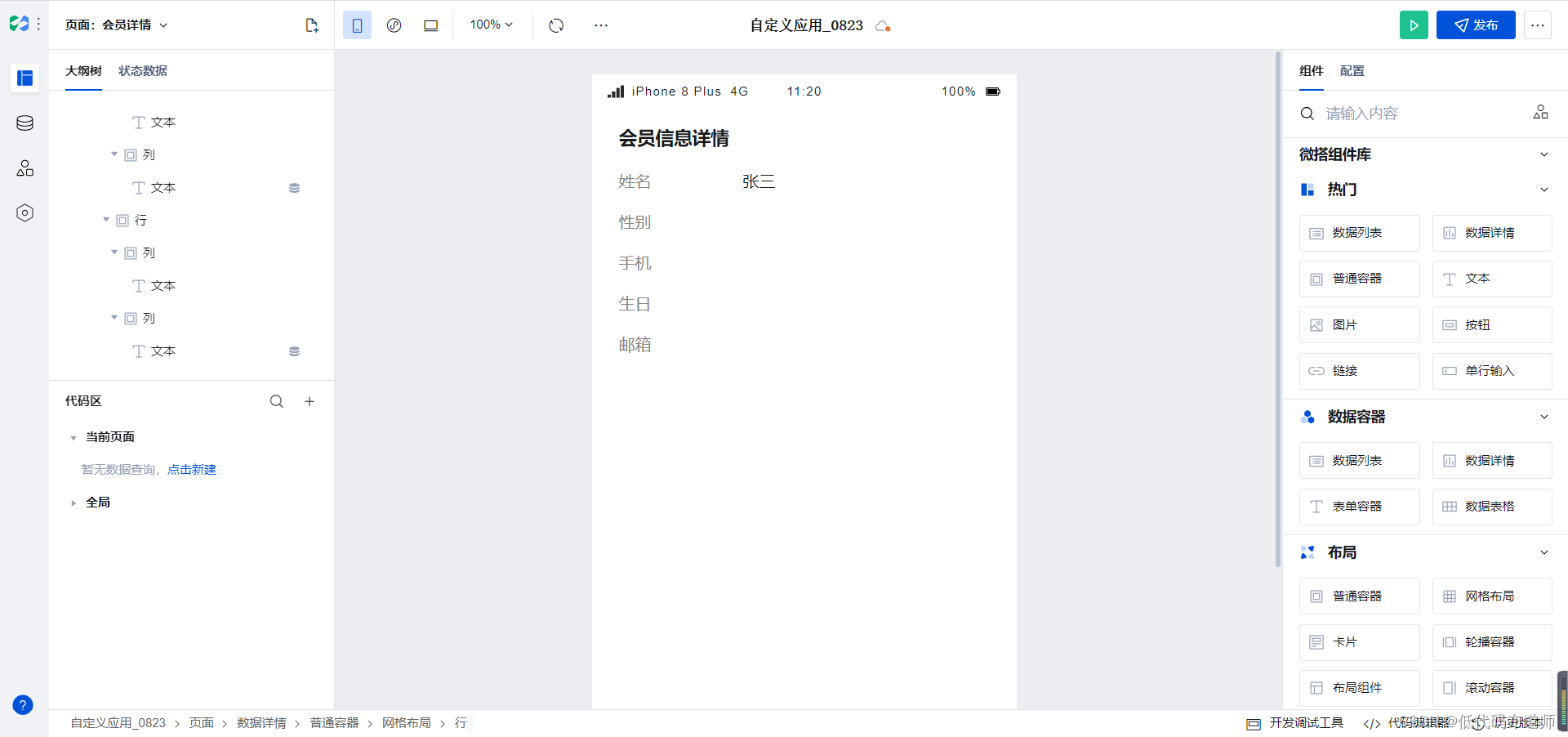
Task: Collapse the 行 node in outline tree
Action: (106, 220)
